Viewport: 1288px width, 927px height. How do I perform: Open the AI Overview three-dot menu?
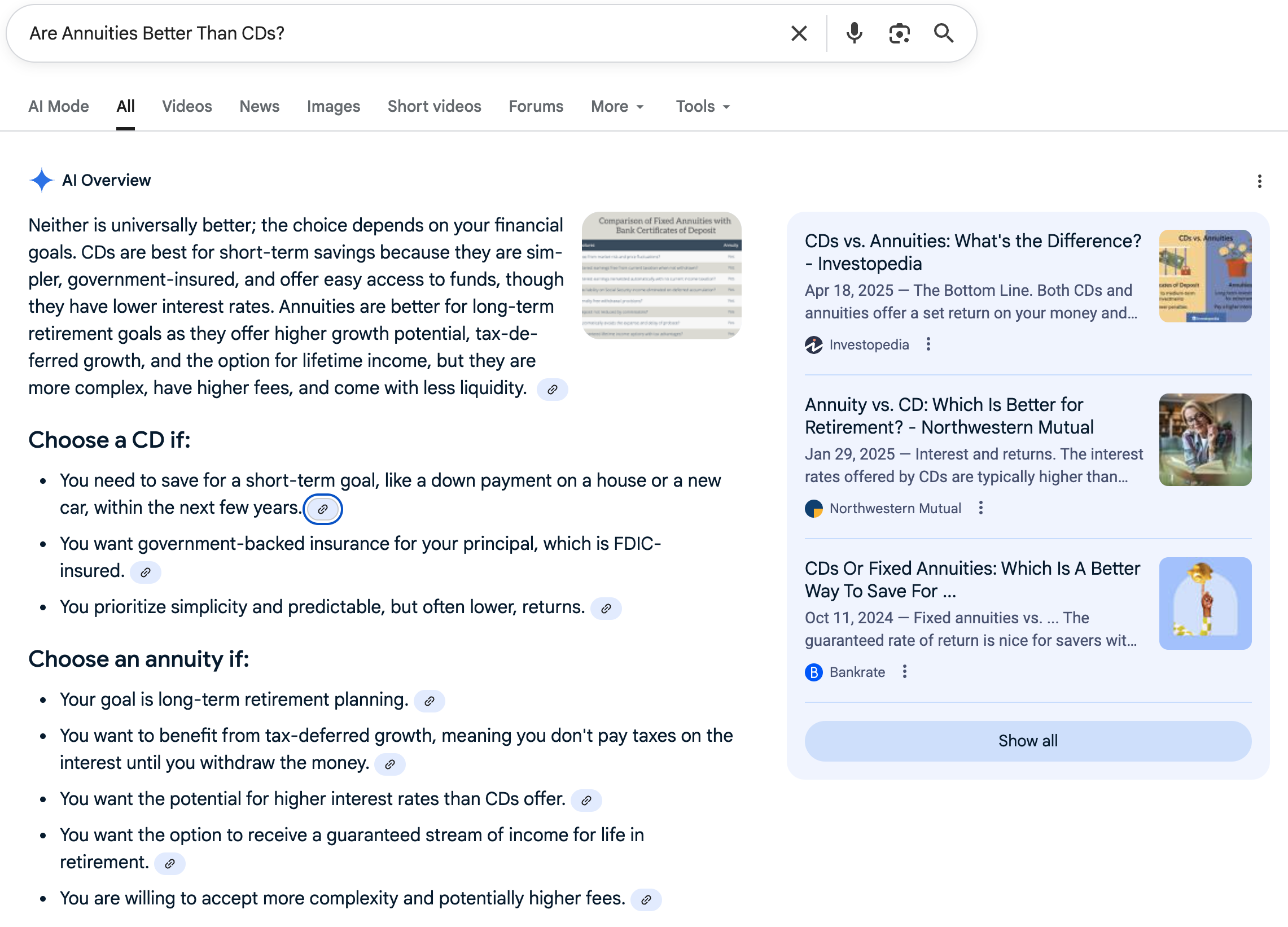point(1260,181)
